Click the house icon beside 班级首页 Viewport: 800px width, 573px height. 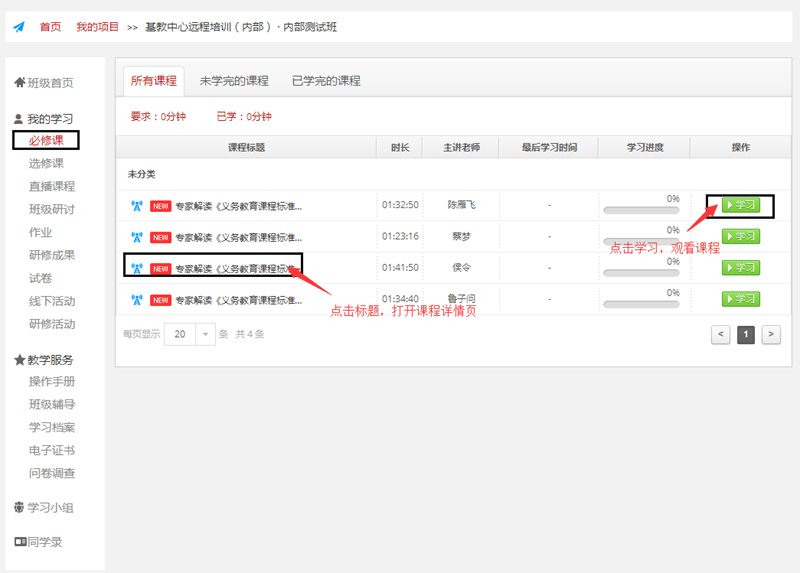pos(19,82)
